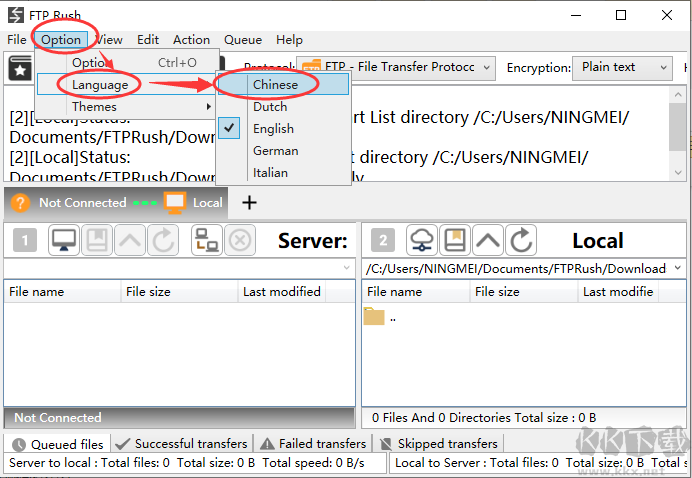The width and height of the screenshot is (692, 478).
Task: Select Dutch language
Action: click(x=283, y=106)
